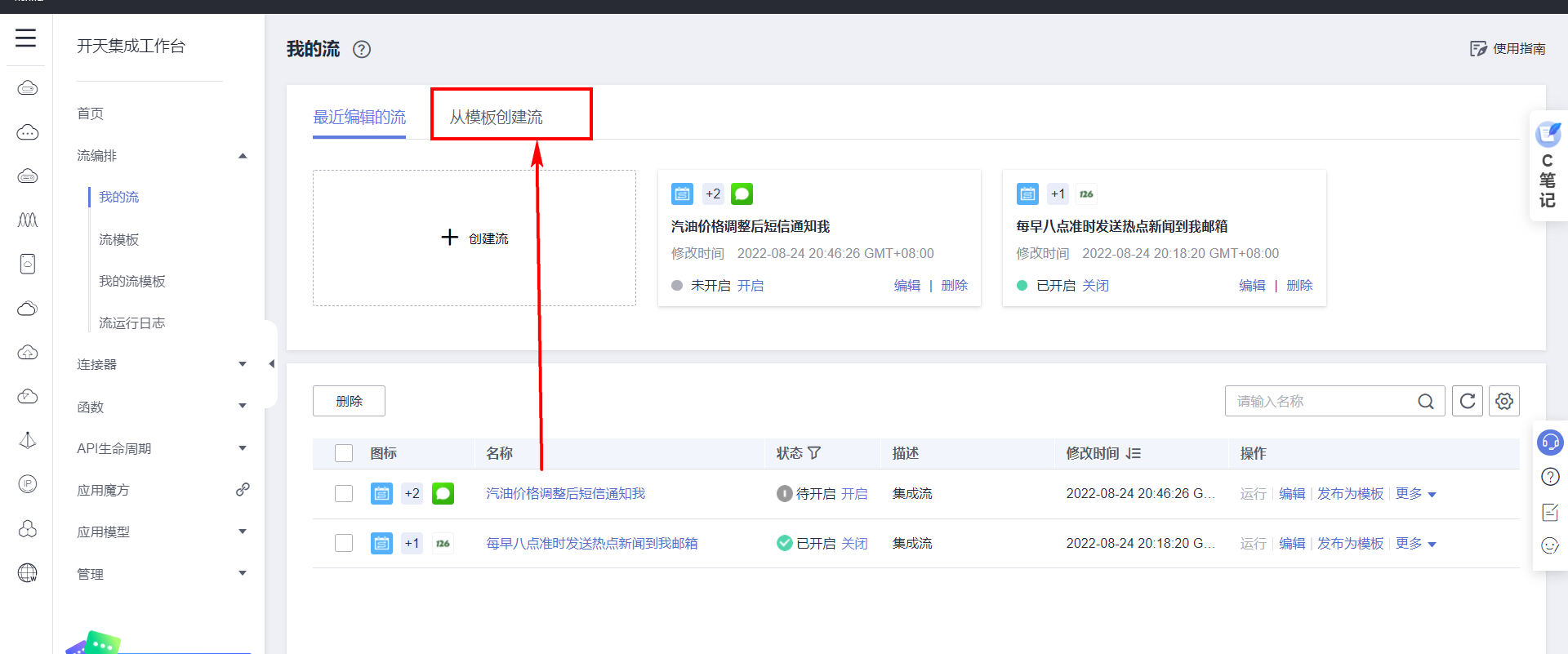Image resolution: width=1568 pixels, height=654 pixels.
Task: Click 删除 on the 每早八点 card
Action: (1299, 286)
